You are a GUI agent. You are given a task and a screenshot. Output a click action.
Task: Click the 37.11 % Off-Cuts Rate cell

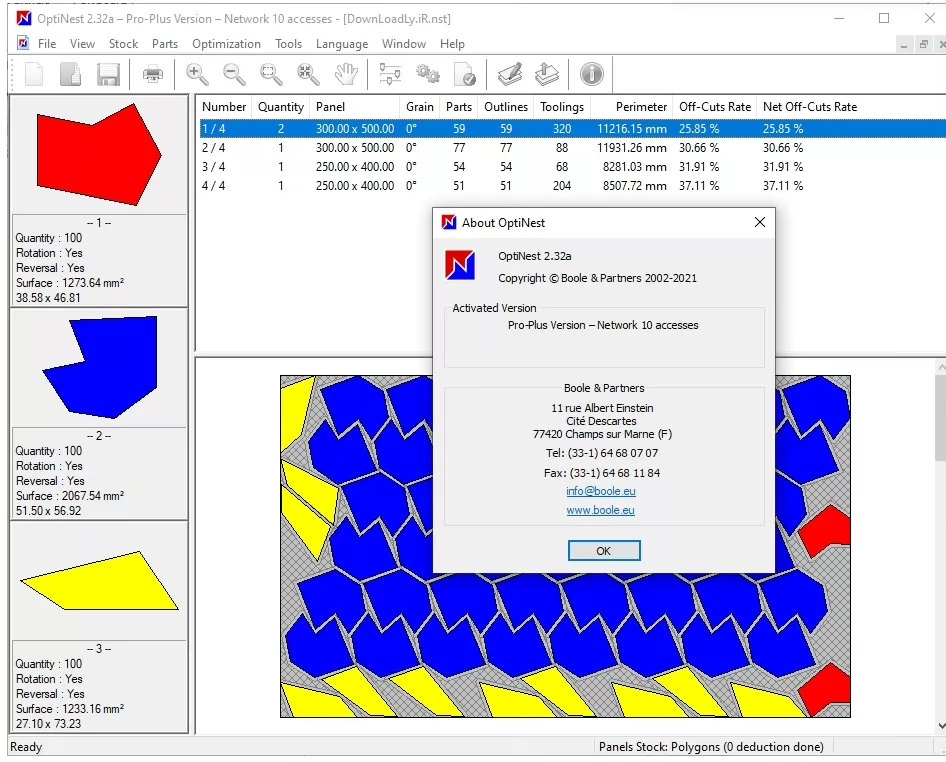coord(699,186)
